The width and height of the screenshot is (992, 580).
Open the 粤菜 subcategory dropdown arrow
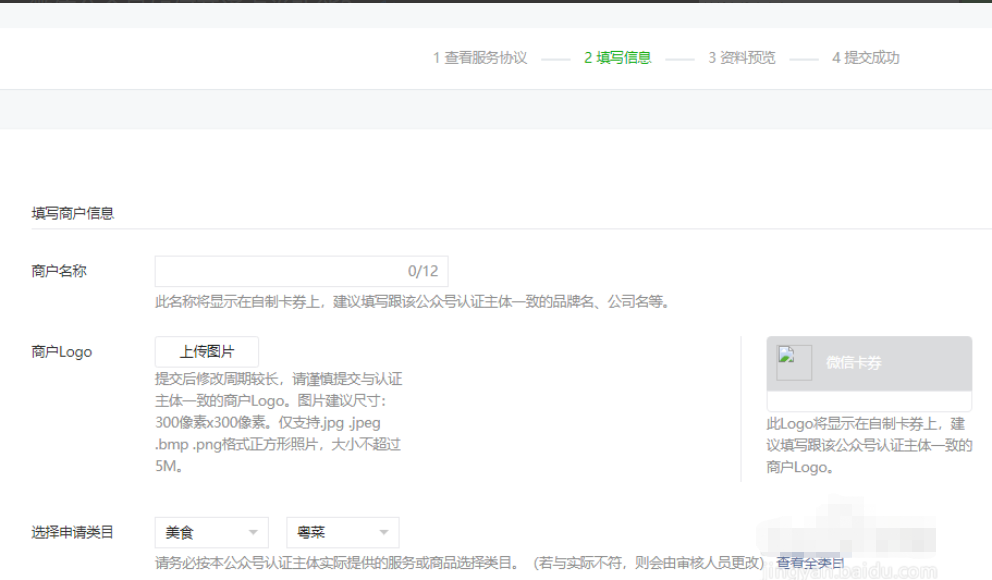click(x=384, y=532)
